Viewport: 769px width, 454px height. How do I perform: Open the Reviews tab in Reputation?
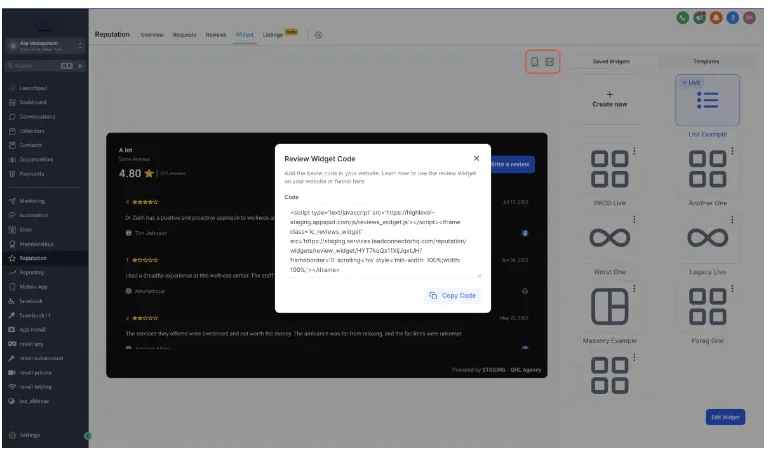(x=216, y=35)
